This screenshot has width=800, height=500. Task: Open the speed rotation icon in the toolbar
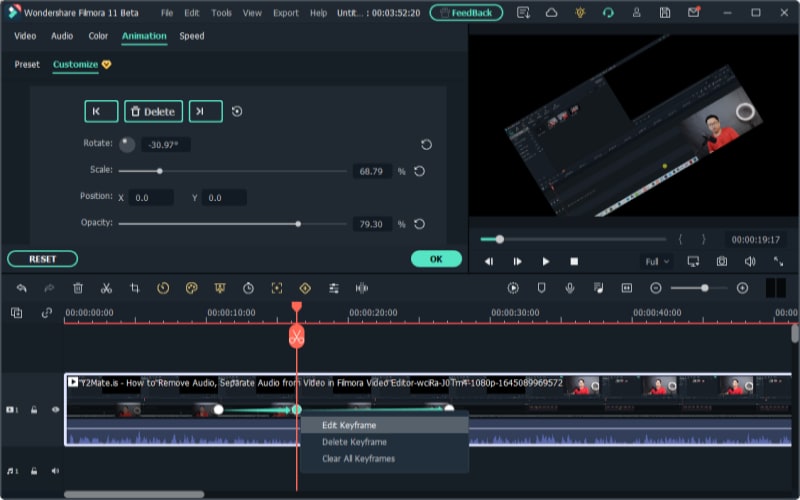point(163,288)
